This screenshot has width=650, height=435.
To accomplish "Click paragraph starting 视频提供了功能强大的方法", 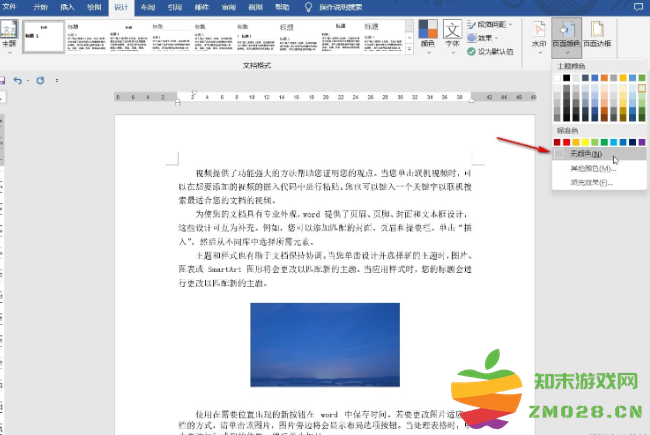I will (x=325, y=187).
